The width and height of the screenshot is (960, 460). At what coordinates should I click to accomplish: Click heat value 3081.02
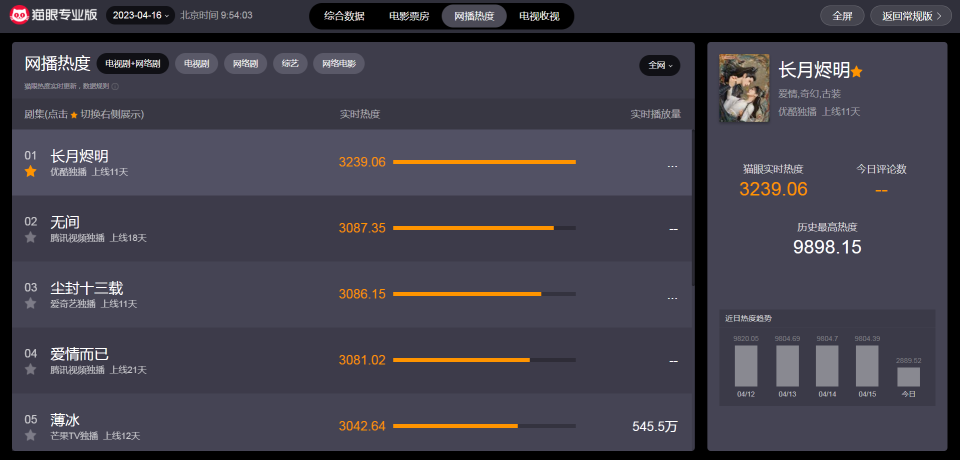(x=362, y=360)
